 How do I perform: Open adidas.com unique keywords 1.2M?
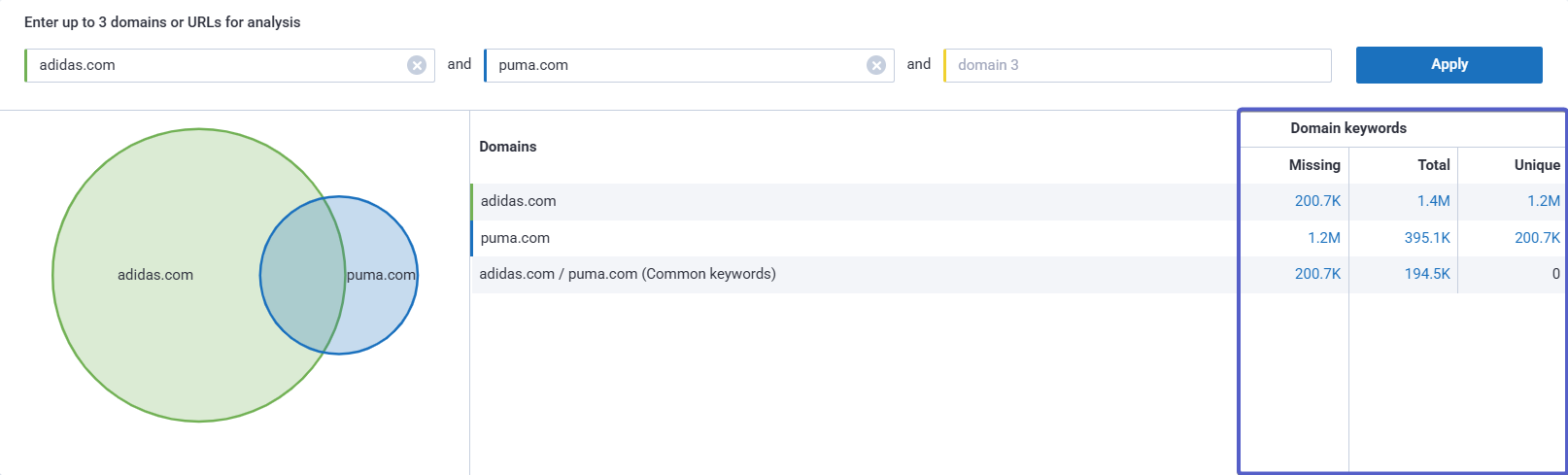(1543, 201)
